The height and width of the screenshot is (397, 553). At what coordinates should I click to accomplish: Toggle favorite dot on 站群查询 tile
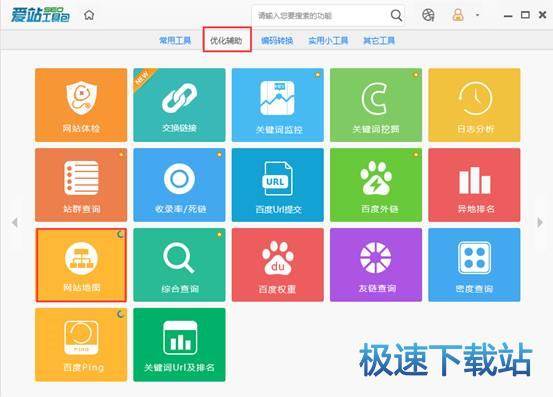click(121, 154)
